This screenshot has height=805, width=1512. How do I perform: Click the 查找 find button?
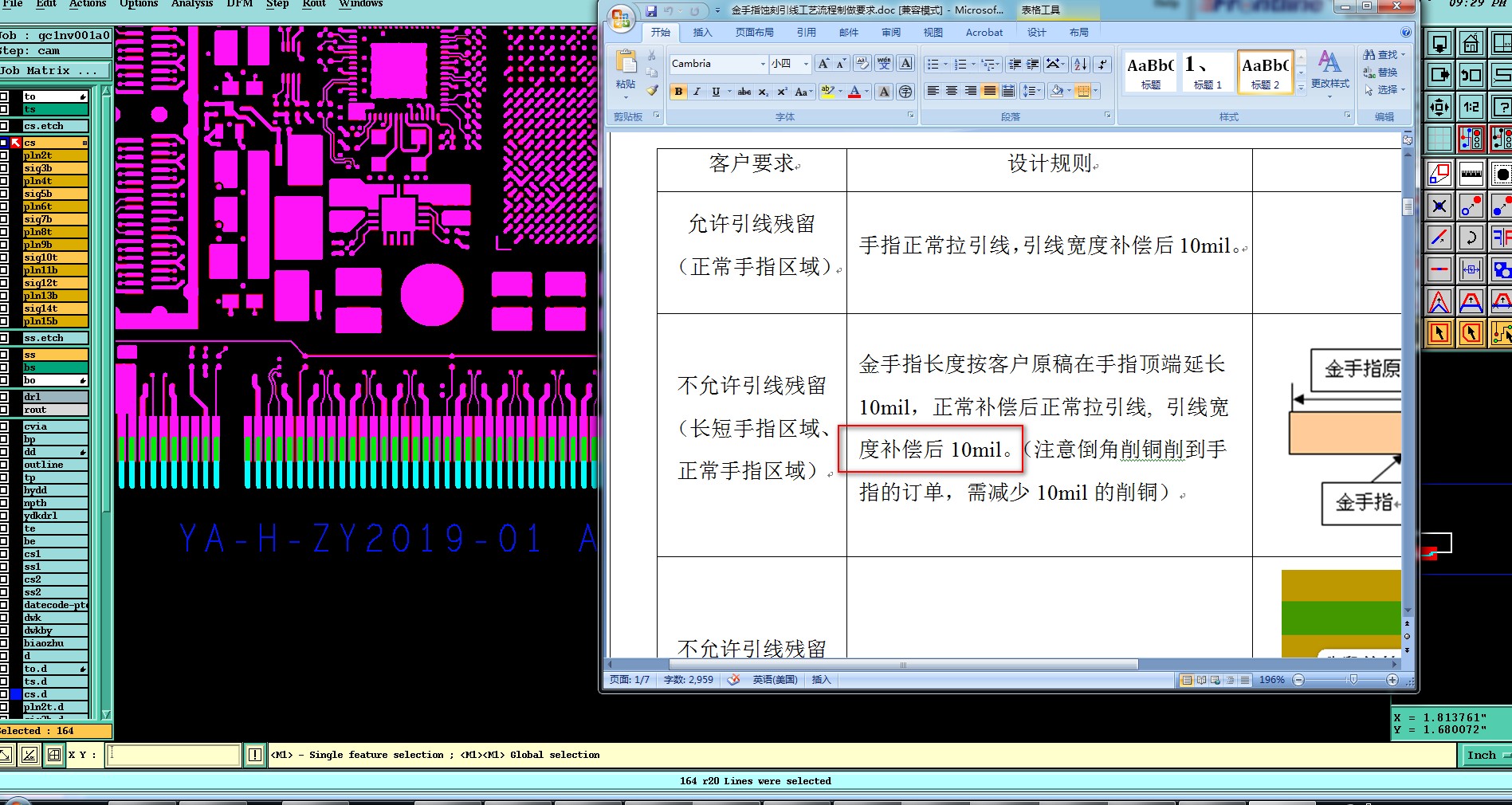[1384, 55]
